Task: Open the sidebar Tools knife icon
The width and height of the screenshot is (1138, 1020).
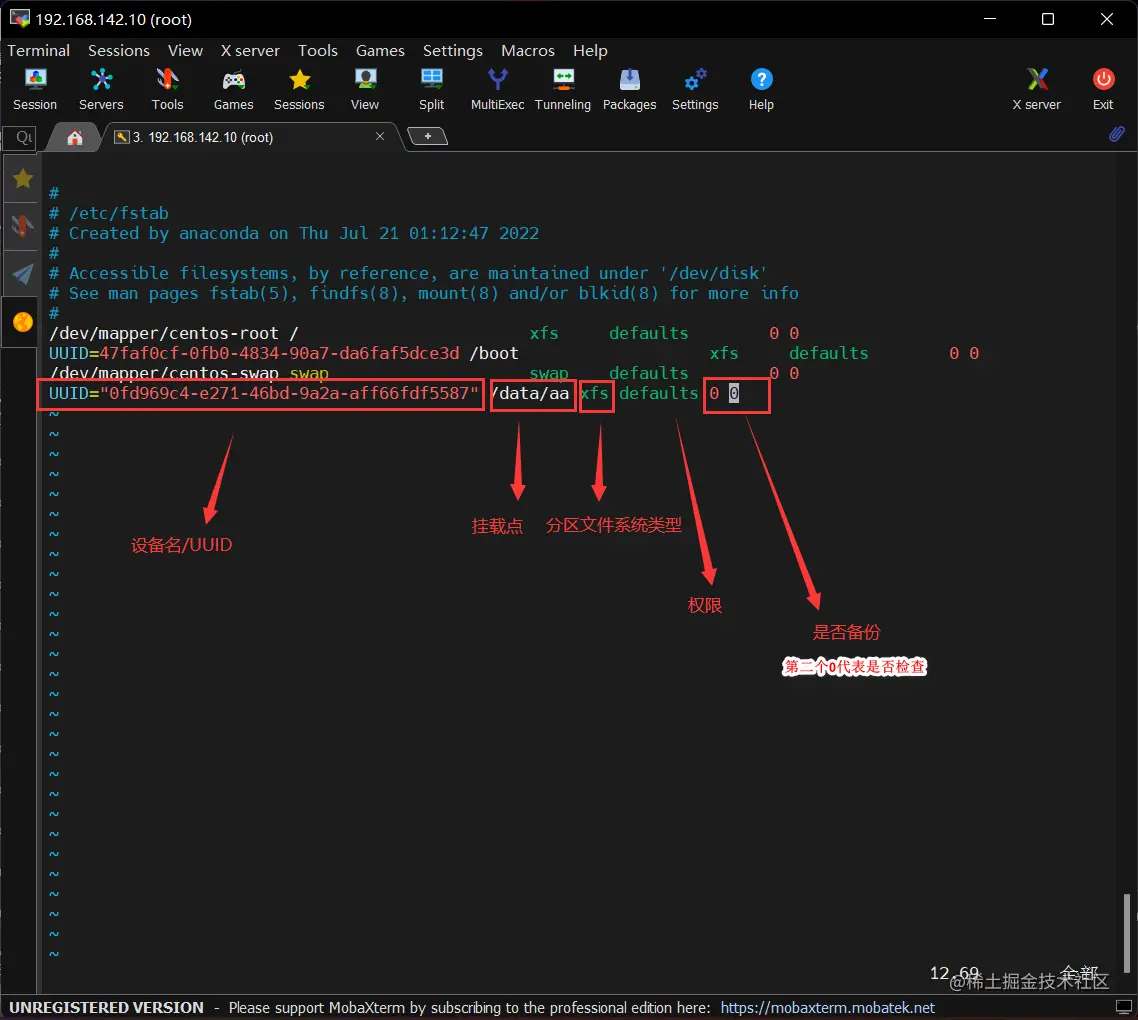Action: pos(22,226)
